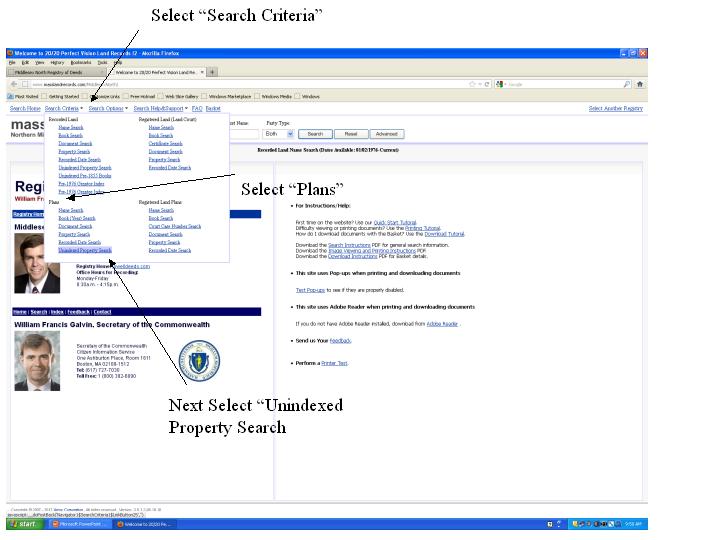Click the Windows Media bookmark

coord(273,96)
